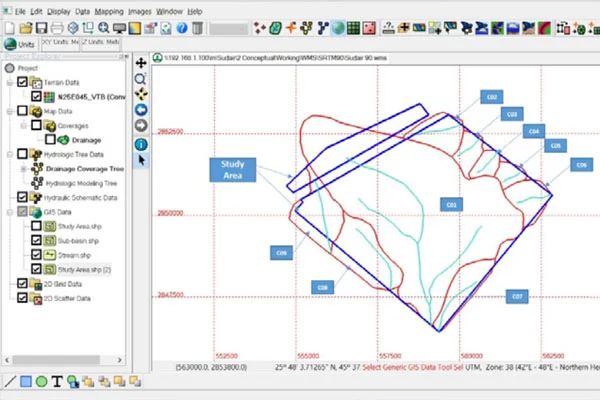
Task: Toggle the 2D Grid Data checkbox
Action: coord(22,284)
